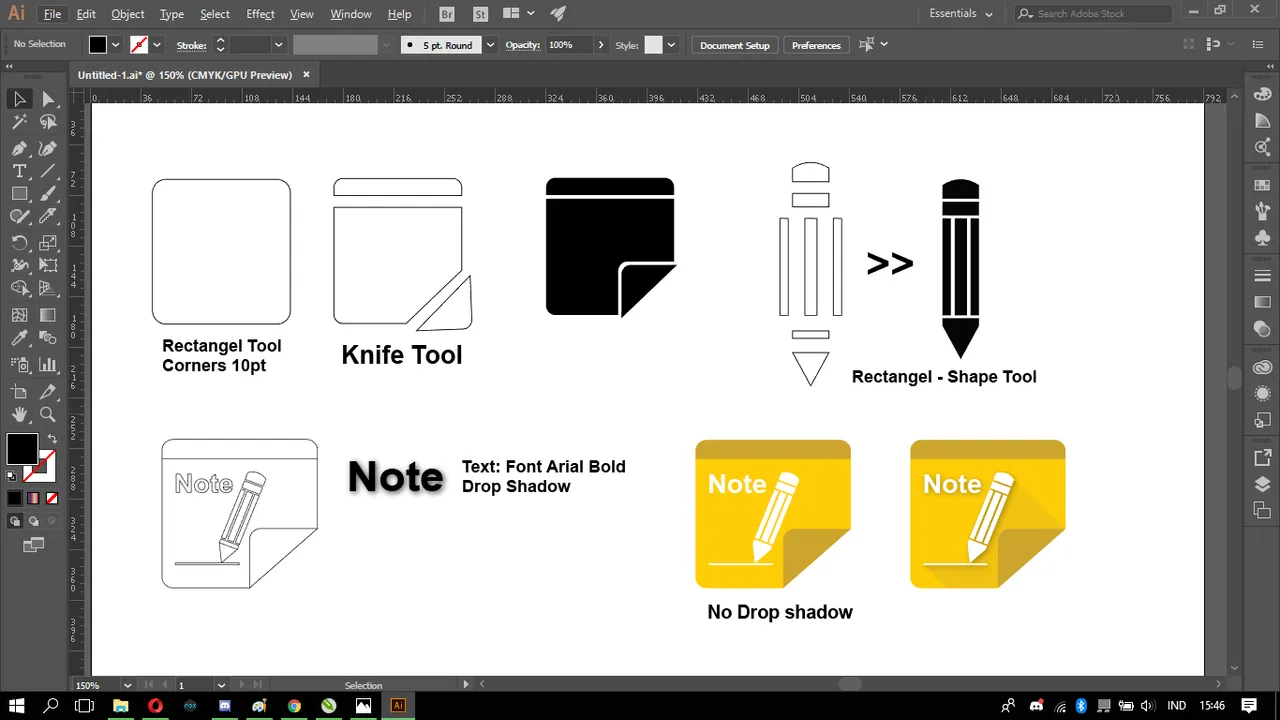The width and height of the screenshot is (1280, 720).
Task: Select the Curvature tool
Action: click(x=48, y=148)
